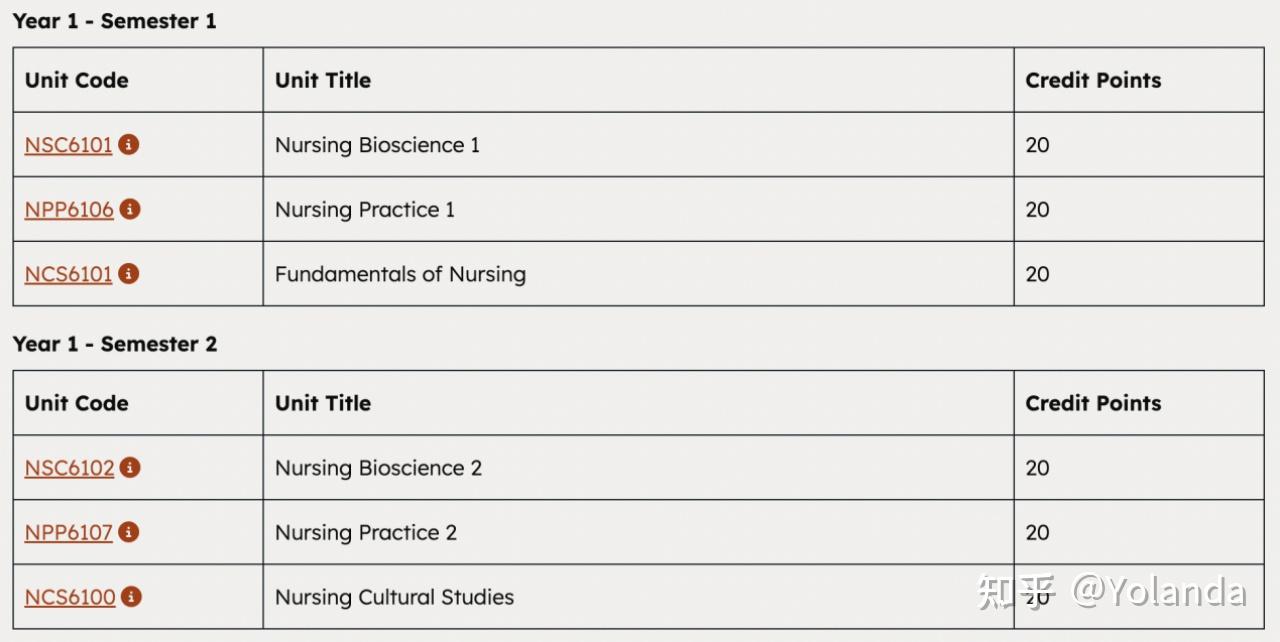This screenshot has width=1280, height=642.
Task: Select the Nursing Bioscience 1 title cell
Action: tap(638, 145)
